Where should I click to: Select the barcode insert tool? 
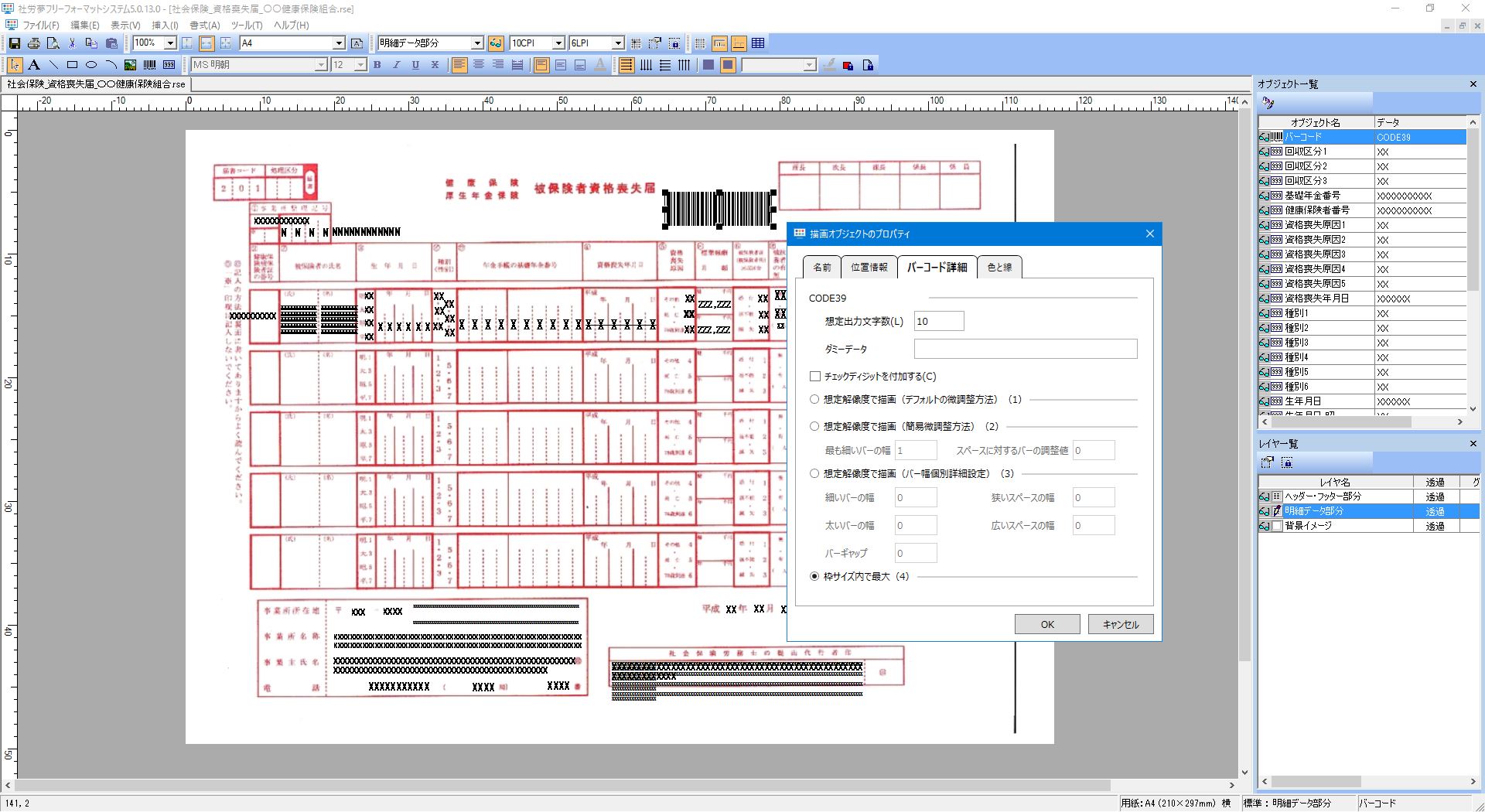(149, 65)
